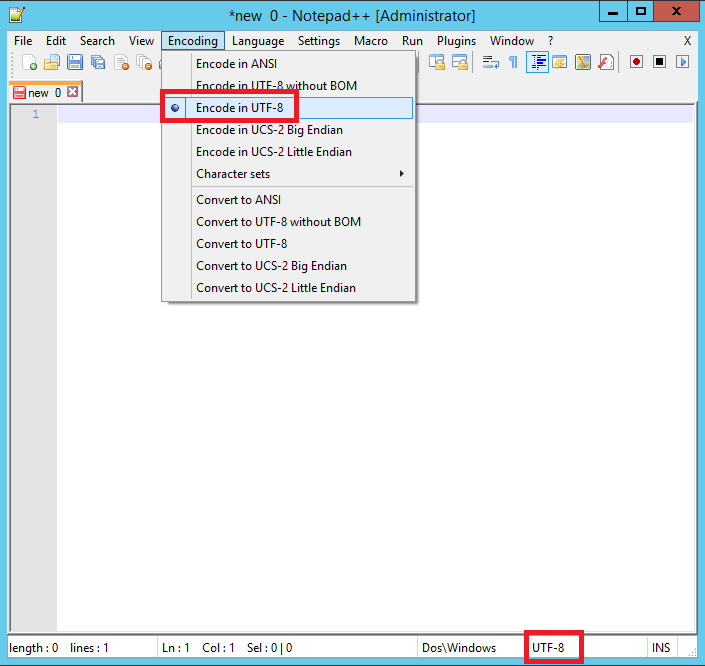Click the user-defined language dialog icon
705x666 pixels.
(x=560, y=62)
